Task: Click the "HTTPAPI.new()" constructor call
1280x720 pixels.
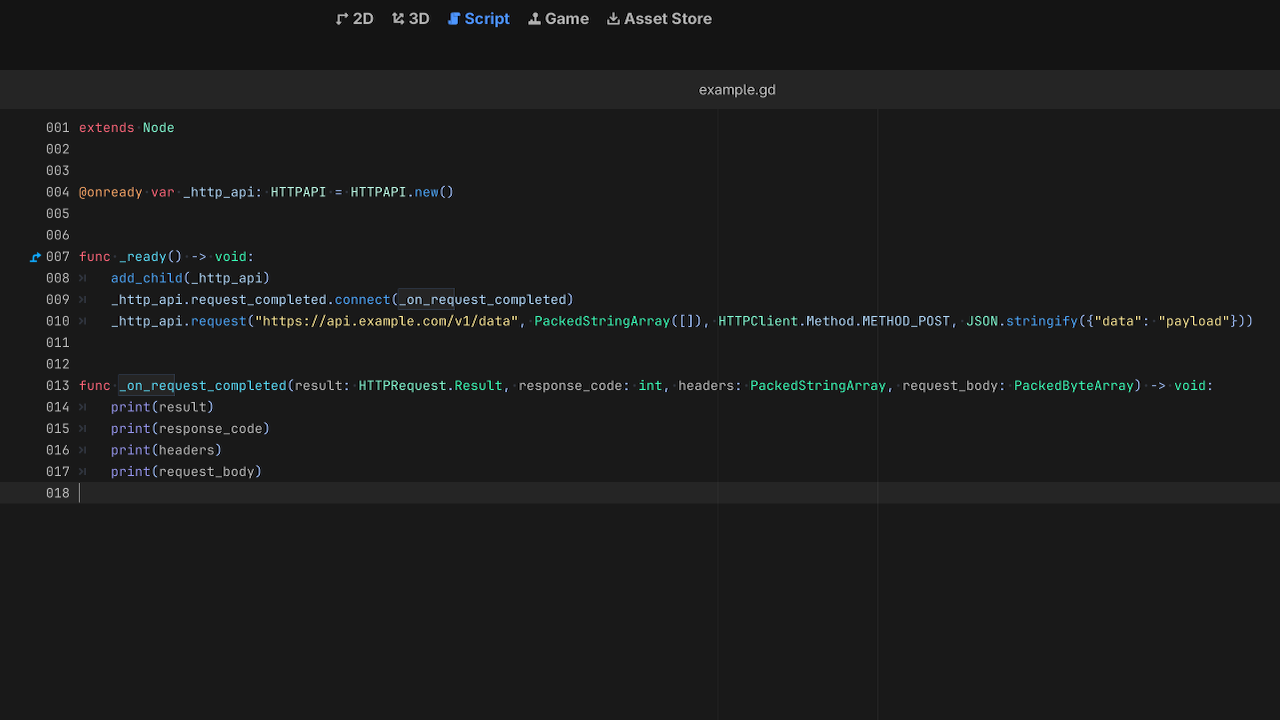Action: pos(403,192)
